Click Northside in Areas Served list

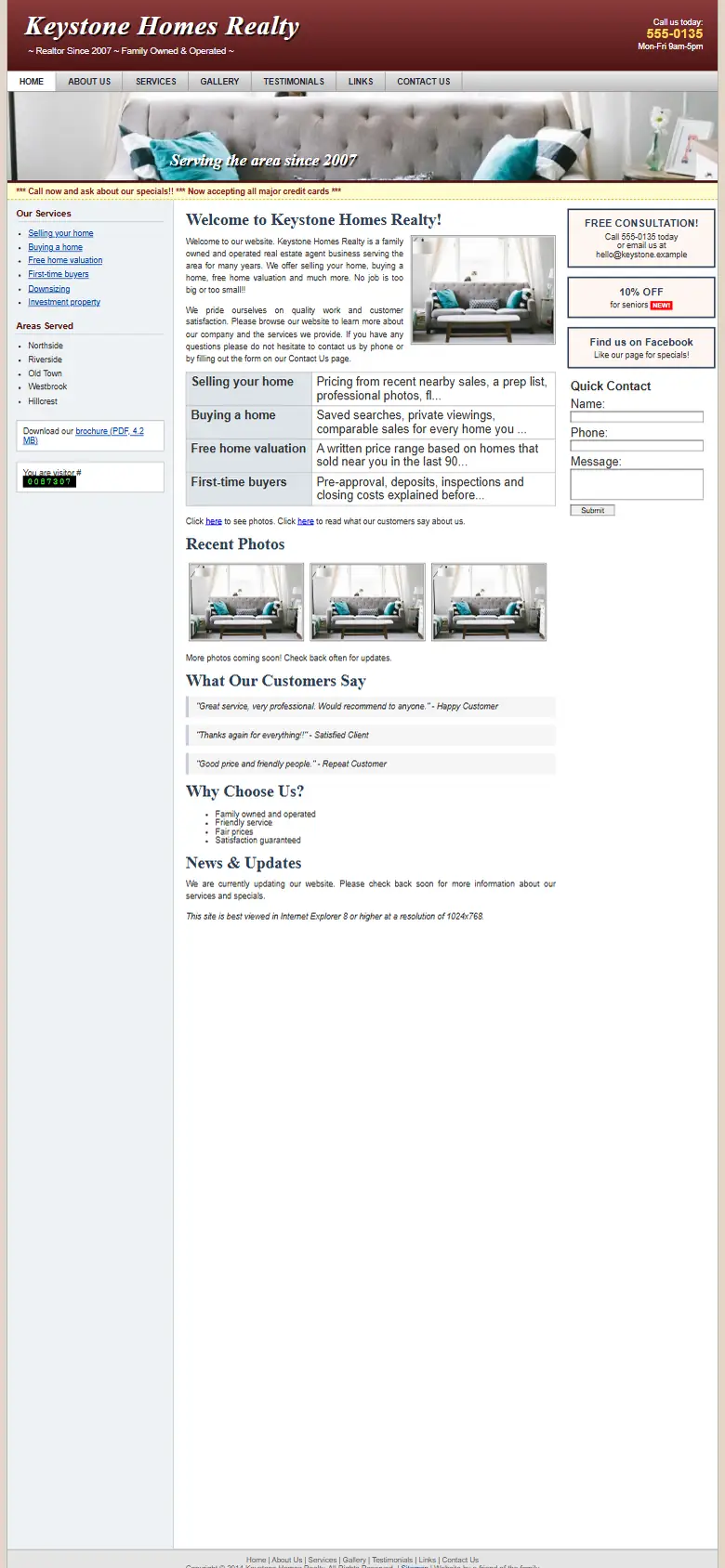pos(46,346)
